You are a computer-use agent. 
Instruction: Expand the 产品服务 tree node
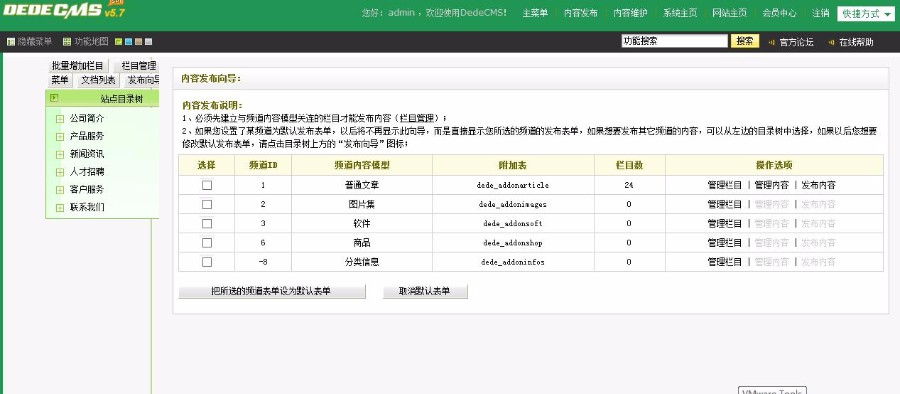[60, 137]
